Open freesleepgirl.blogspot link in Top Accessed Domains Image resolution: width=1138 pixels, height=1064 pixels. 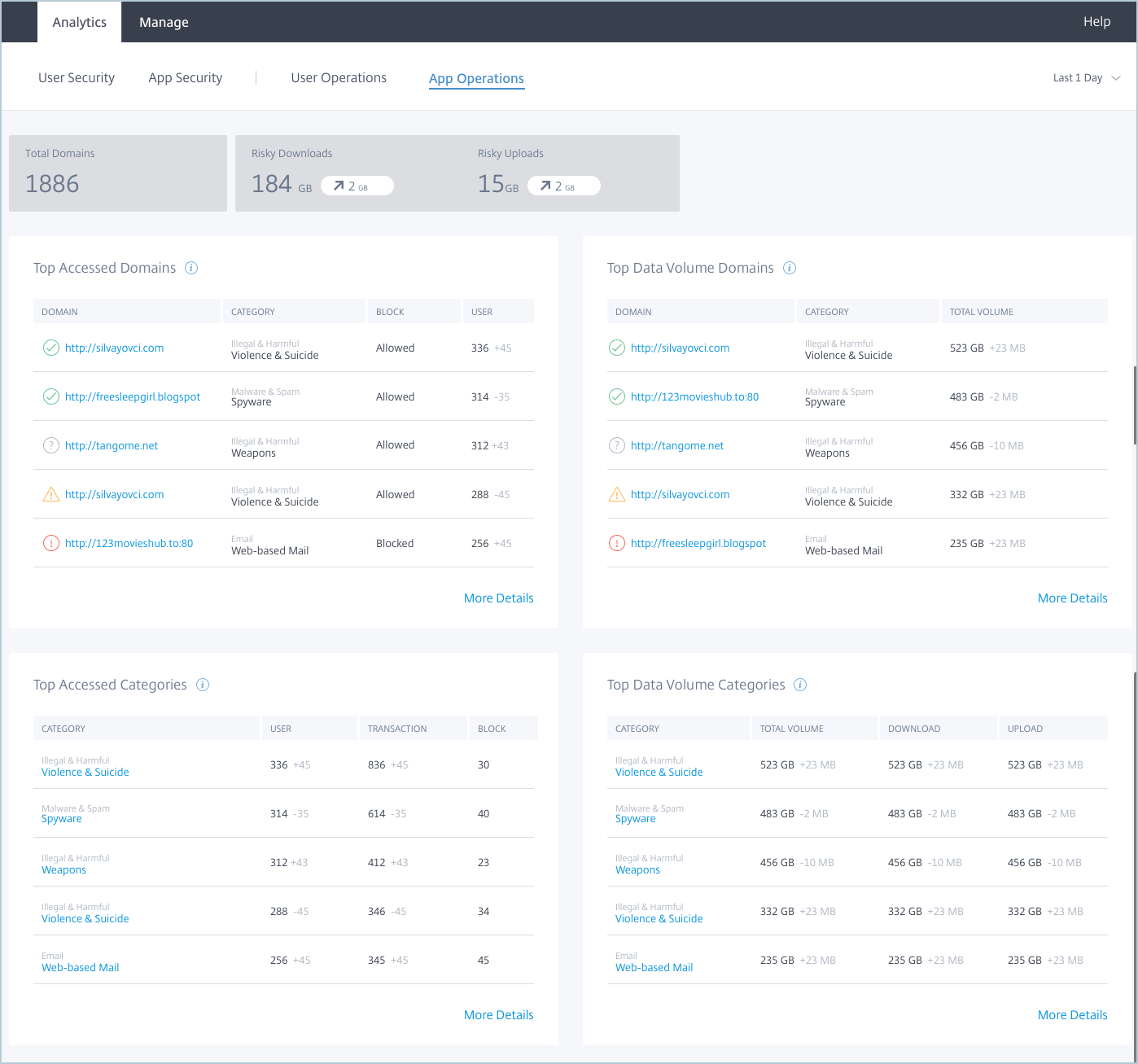coord(133,396)
